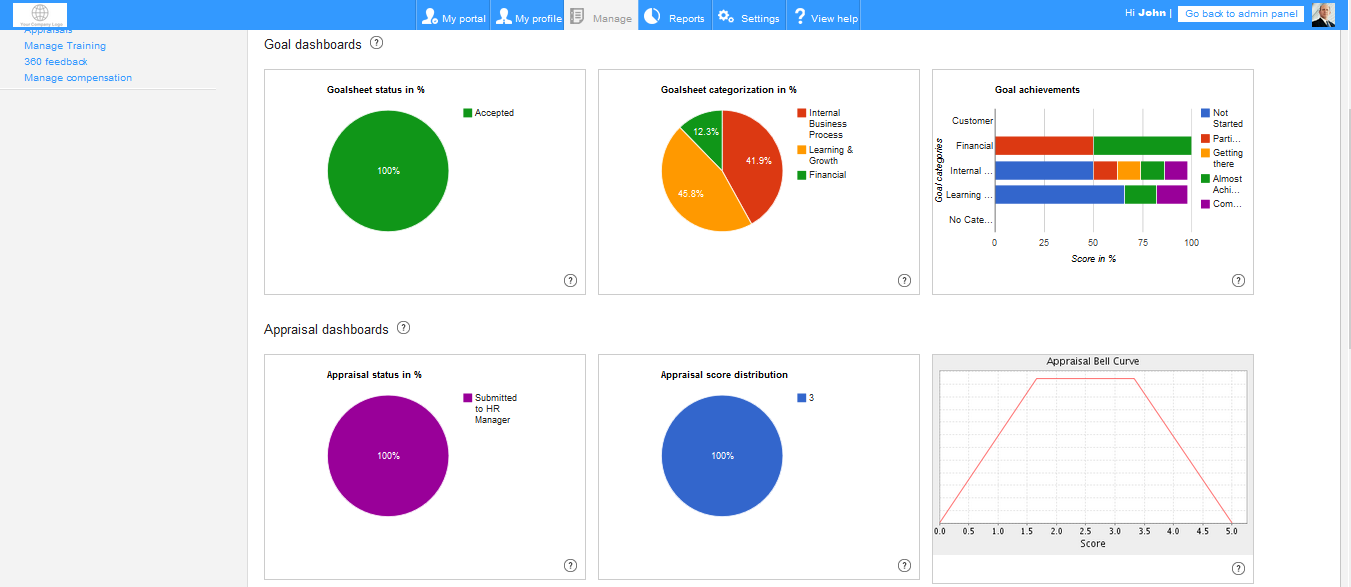Click Financial green legend swatch in categorization

pos(801,175)
